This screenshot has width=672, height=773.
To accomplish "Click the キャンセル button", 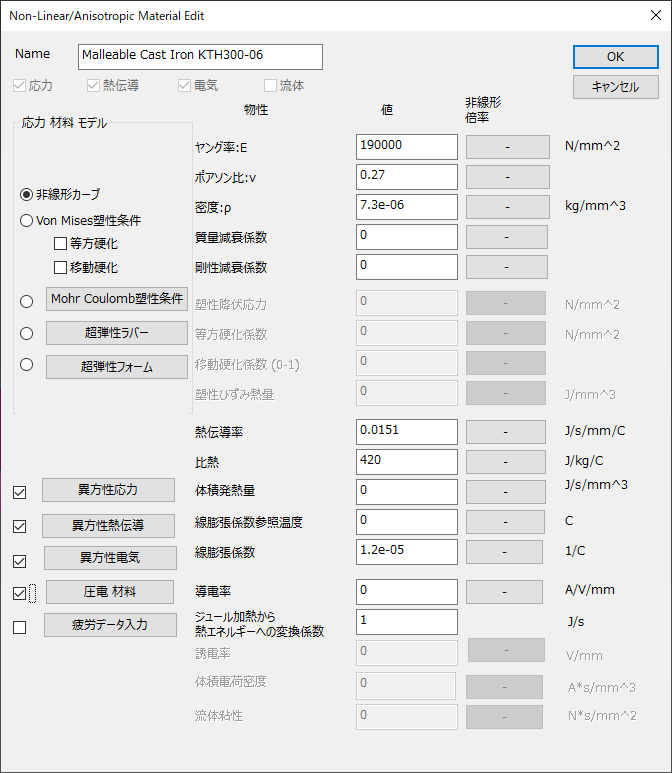I will pyautogui.click(x=615, y=87).
